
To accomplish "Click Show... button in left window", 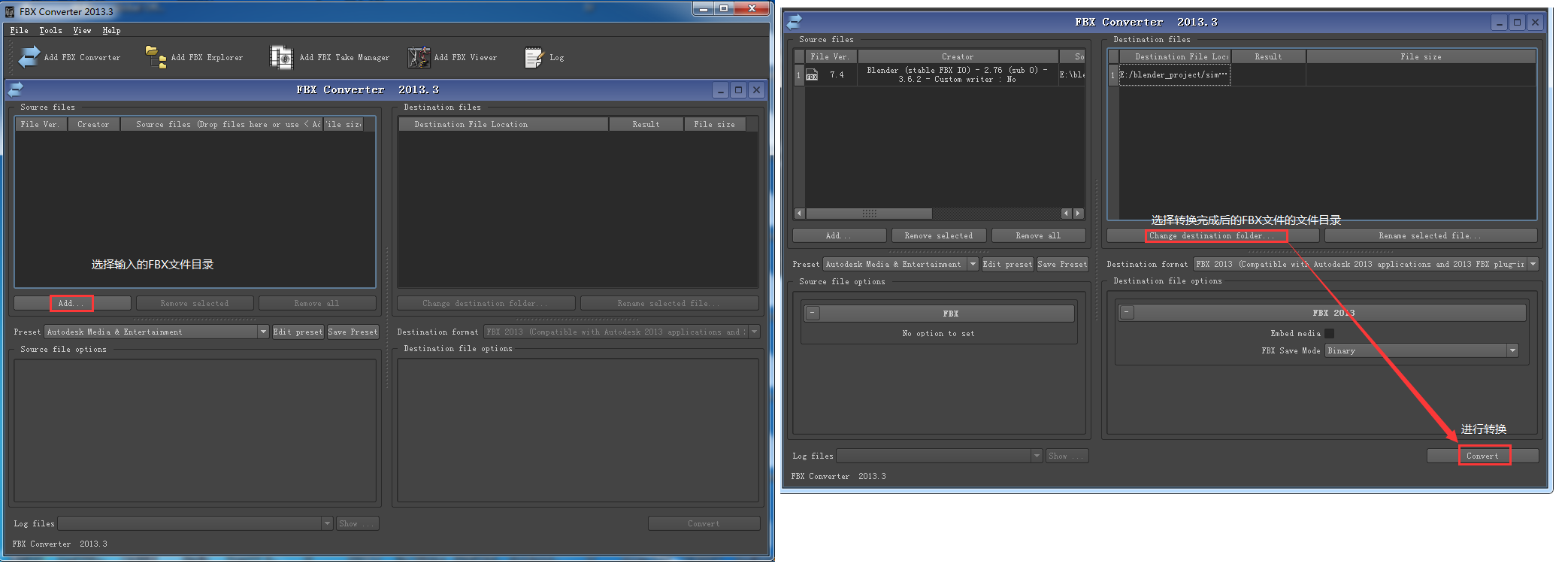I will tap(357, 523).
